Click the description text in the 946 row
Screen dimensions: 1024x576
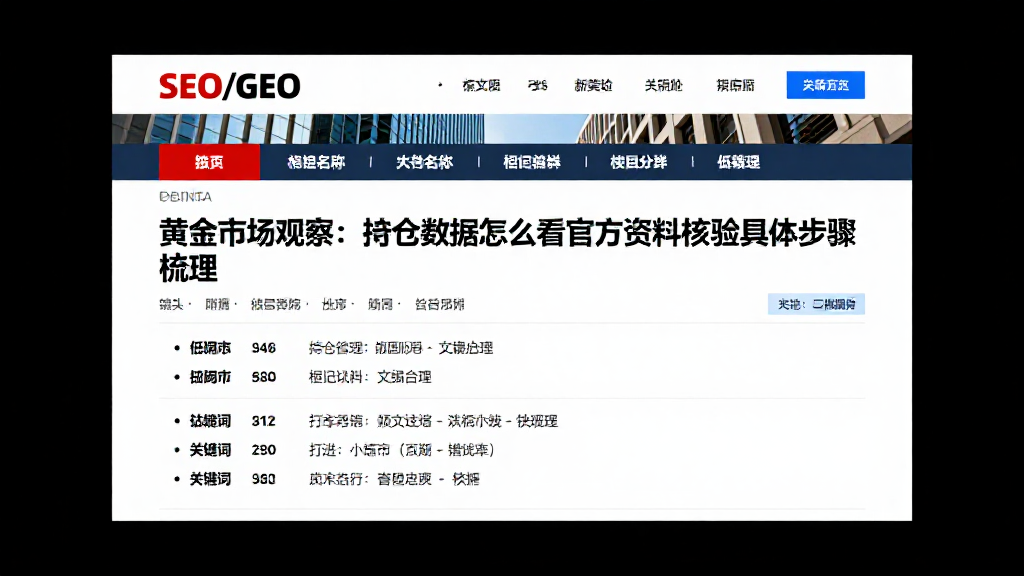(x=401, y=348)
